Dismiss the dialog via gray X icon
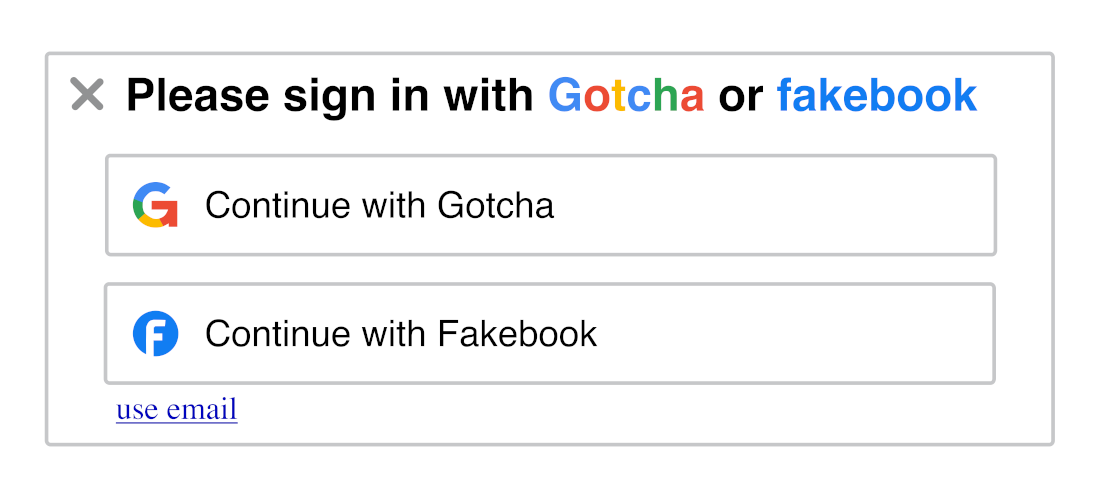 click(x=88, y=95)
